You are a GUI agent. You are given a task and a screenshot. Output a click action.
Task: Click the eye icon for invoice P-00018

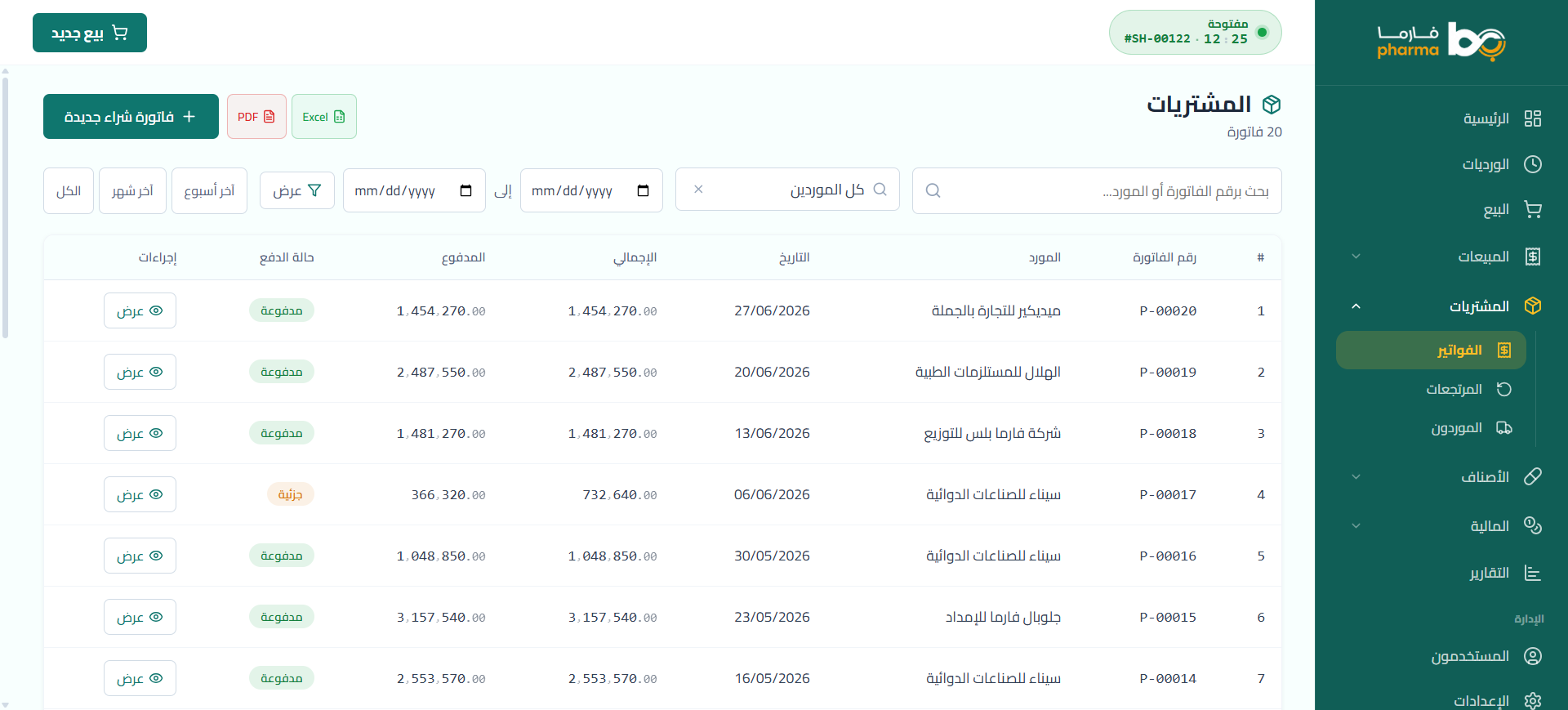156,433
